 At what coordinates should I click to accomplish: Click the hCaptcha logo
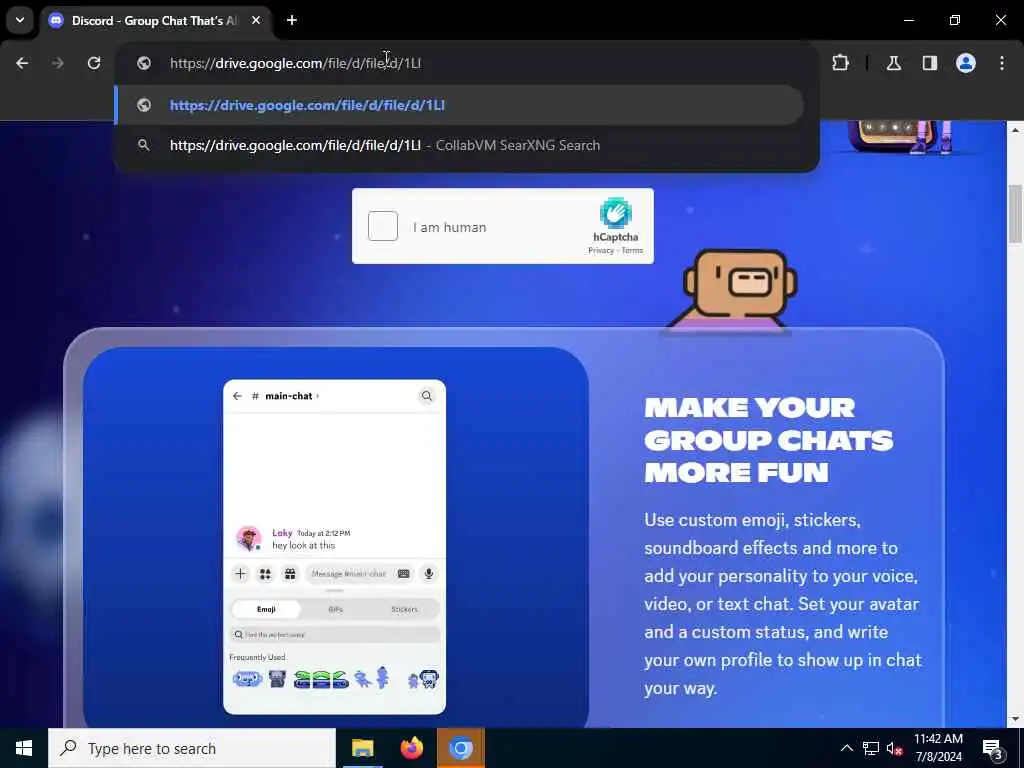tap(616, 214)
